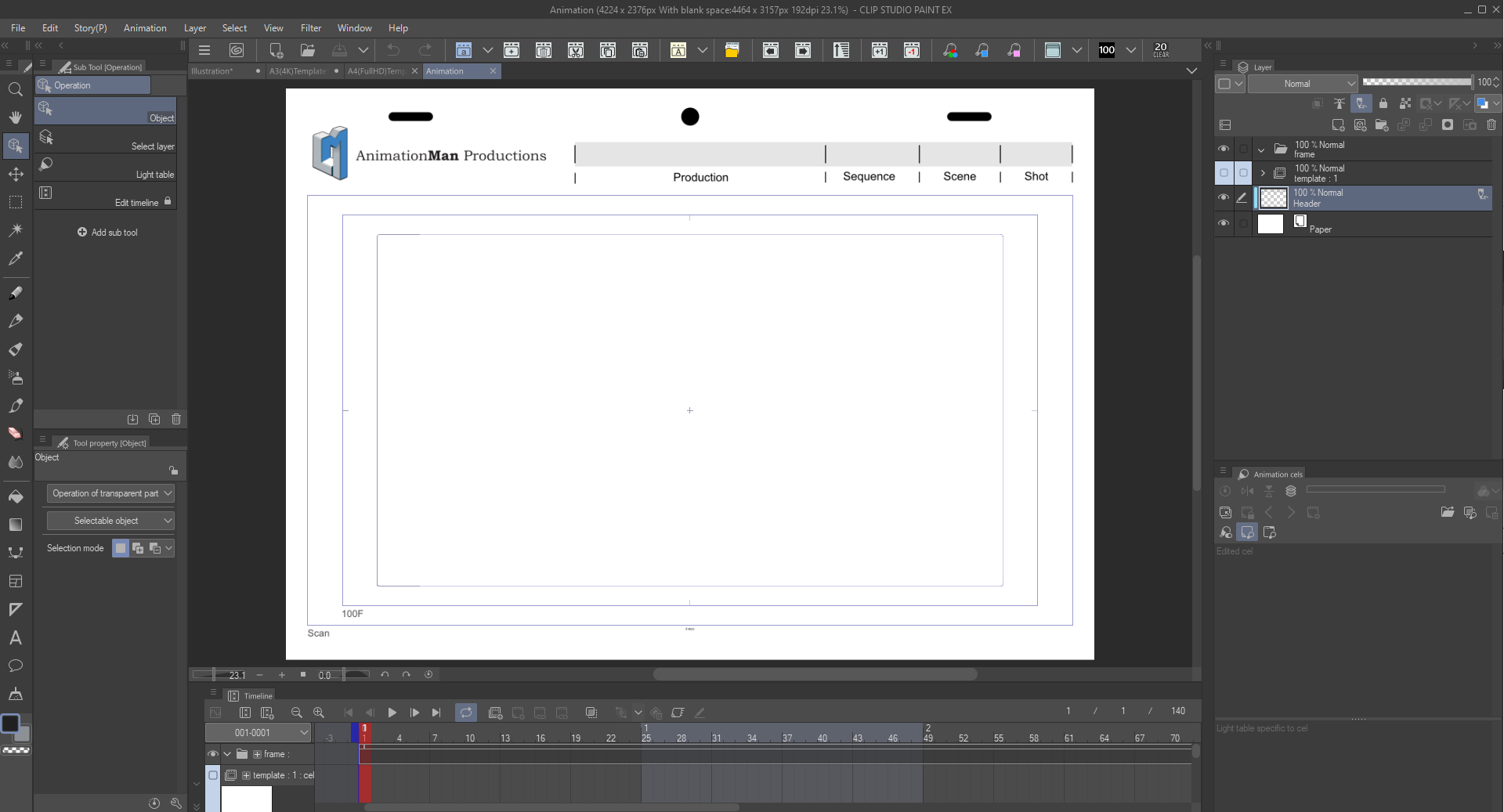
Task: Open the blending mode Normal dropdown
Action: tap(1303, 84)
